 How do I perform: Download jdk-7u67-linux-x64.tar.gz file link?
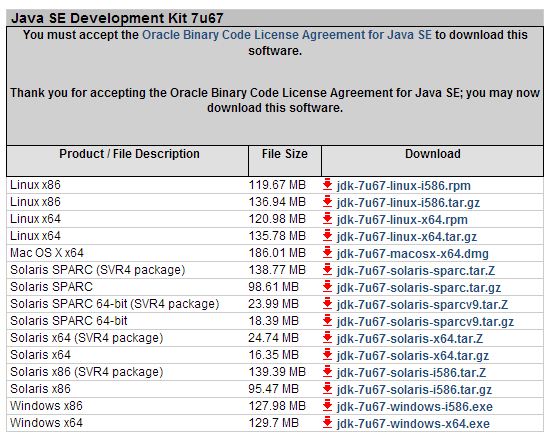tap(407, 237)
